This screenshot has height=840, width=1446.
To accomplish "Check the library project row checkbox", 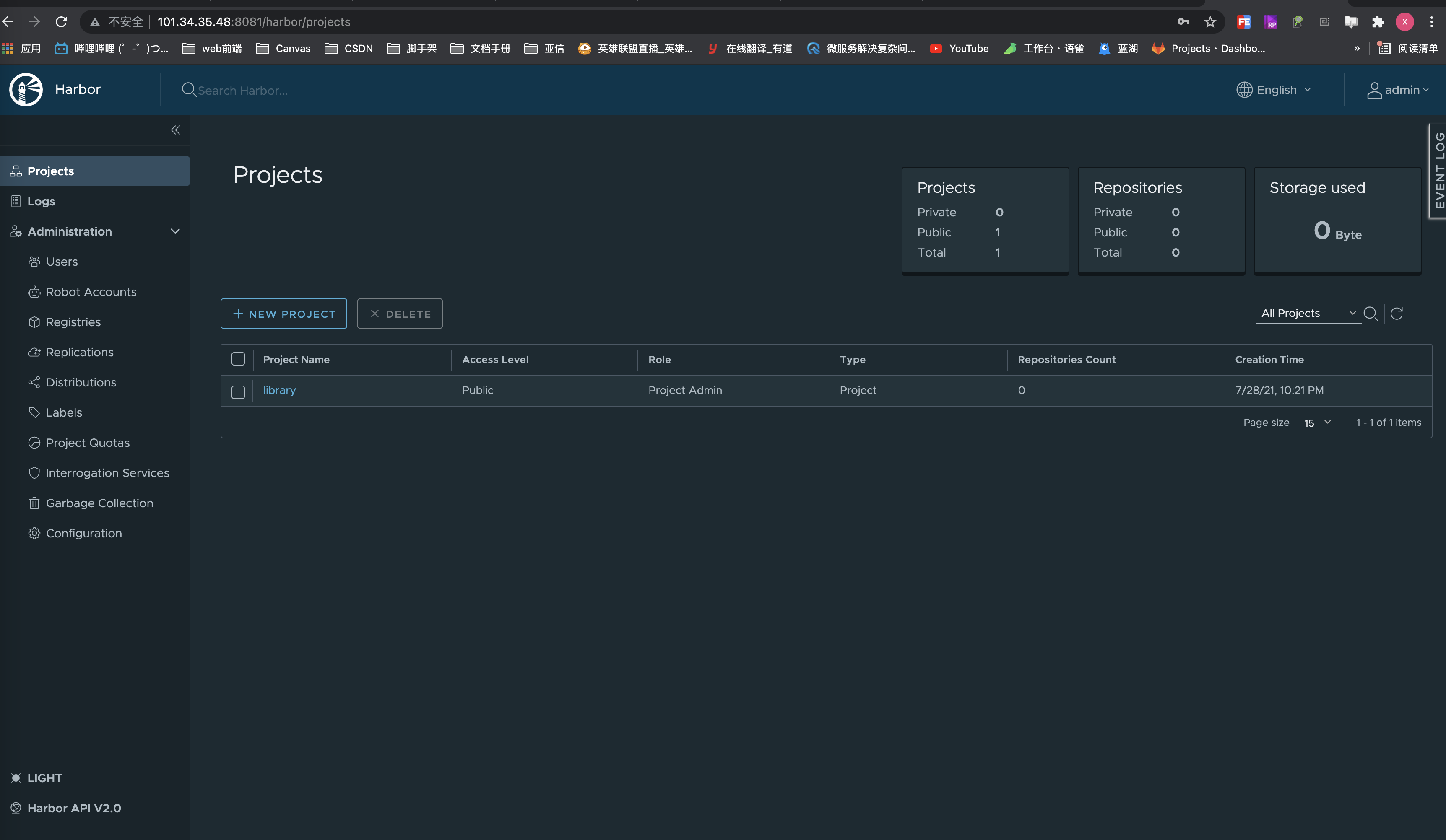I will click(238, 391).
